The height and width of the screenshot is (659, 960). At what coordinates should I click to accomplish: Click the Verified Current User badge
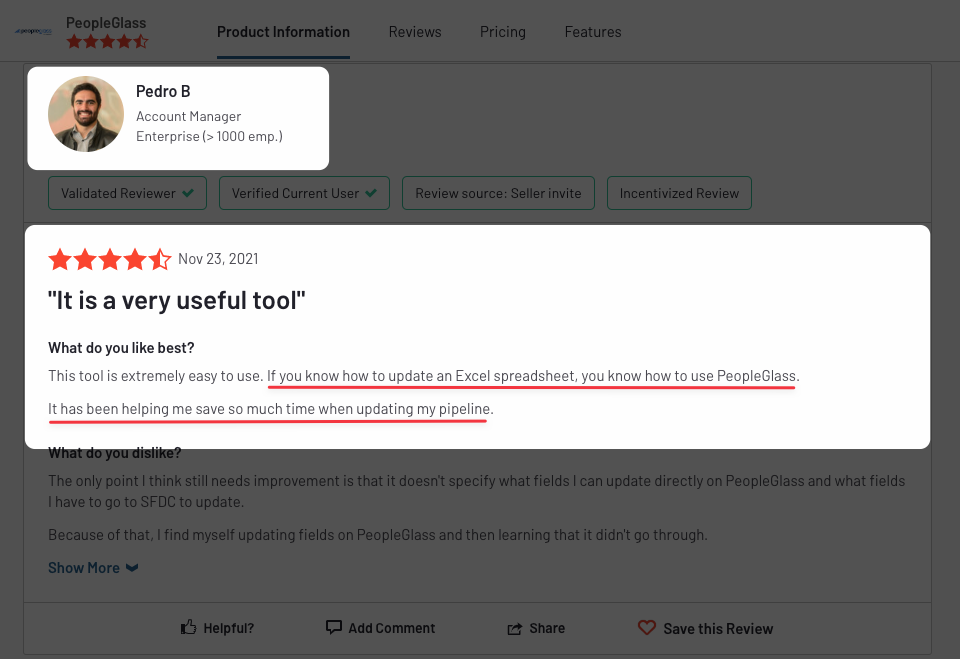tap(304, 193)
